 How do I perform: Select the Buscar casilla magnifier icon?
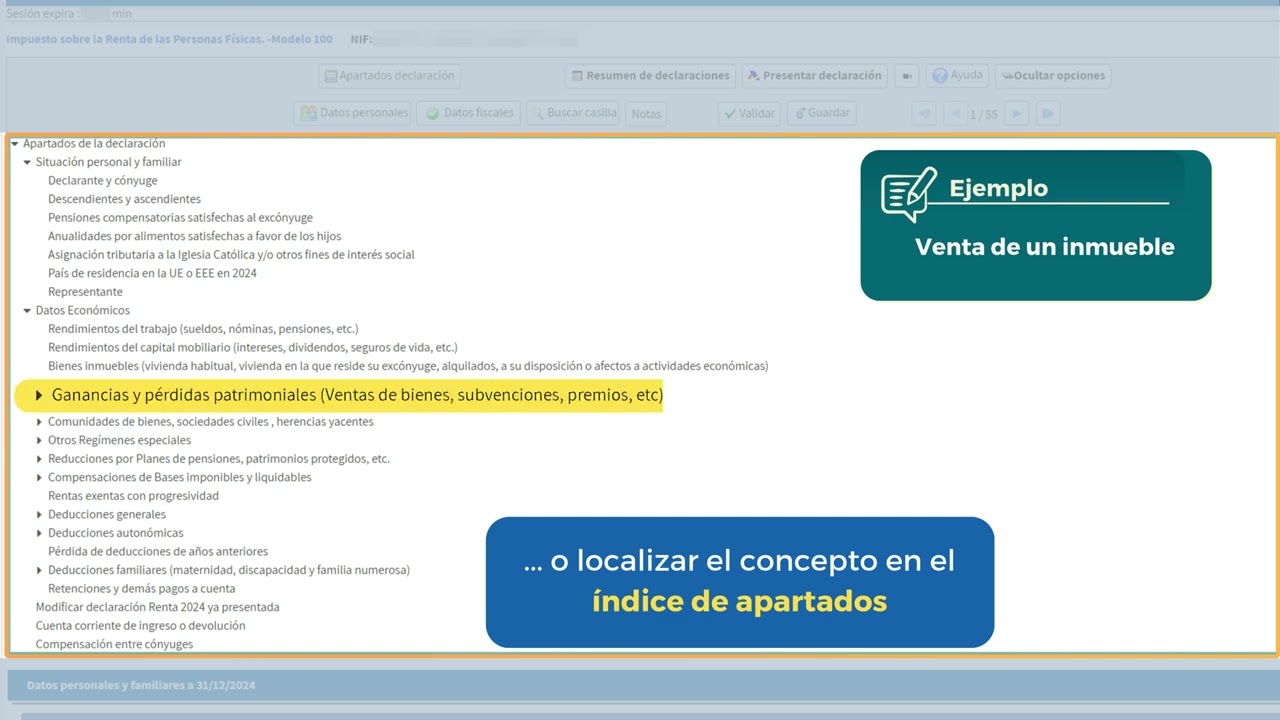[x=538, y=113]
